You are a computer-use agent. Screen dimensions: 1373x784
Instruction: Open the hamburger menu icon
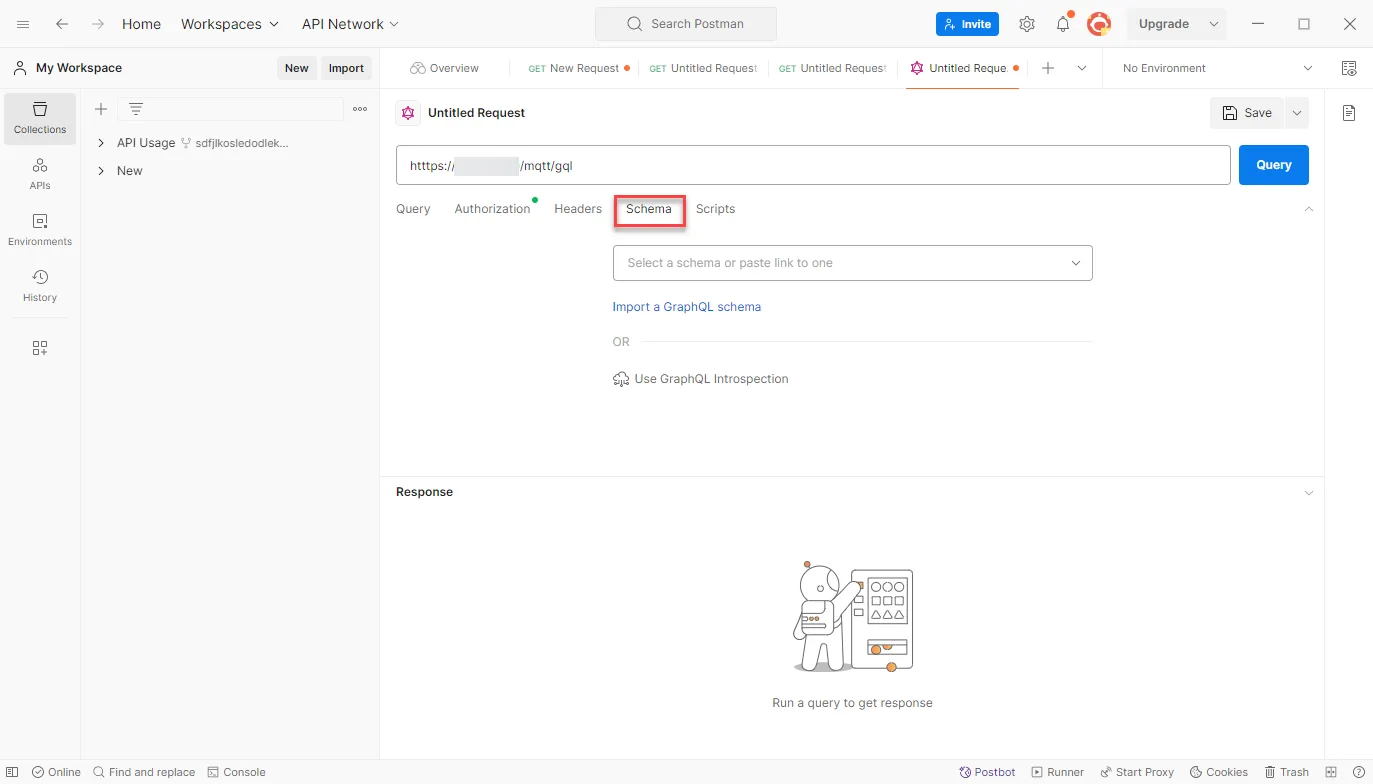pos(23,24)
